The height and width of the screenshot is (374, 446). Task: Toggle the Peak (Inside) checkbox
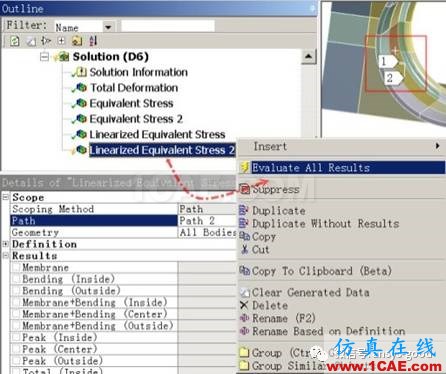(16, 337)
